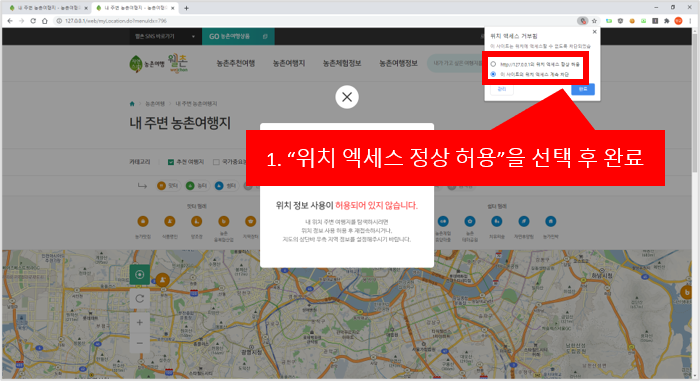Screen dimensions: 700x381
Task: Click the orange marker on the map
Action: click(162, 281)
